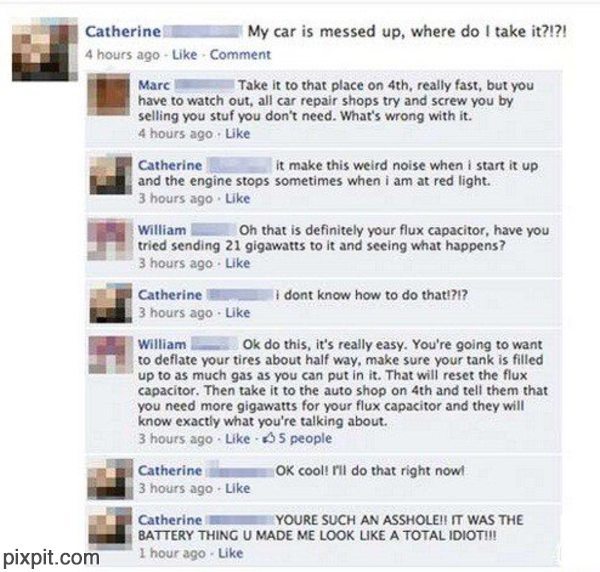Click the '4 hours ago' timestamp on the original post
The height and width of the screenshot is (572, 600).
pyautogui.click(x=122, y=54)
